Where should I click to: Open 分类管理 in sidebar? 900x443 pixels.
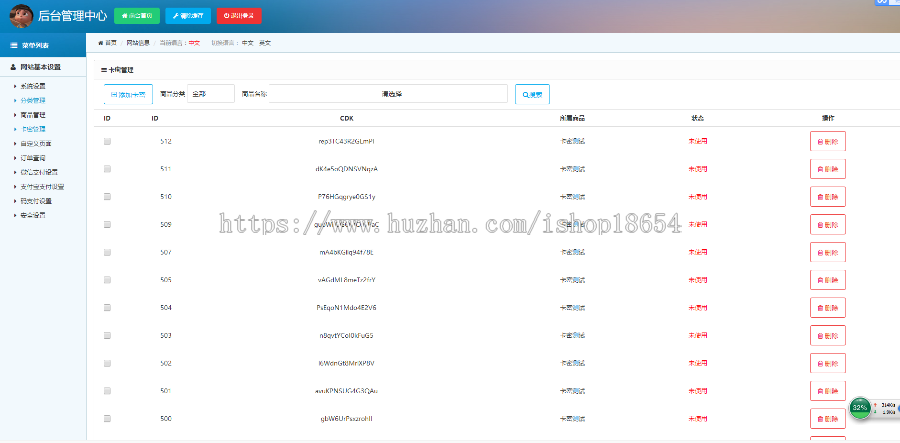click(33, 100)
